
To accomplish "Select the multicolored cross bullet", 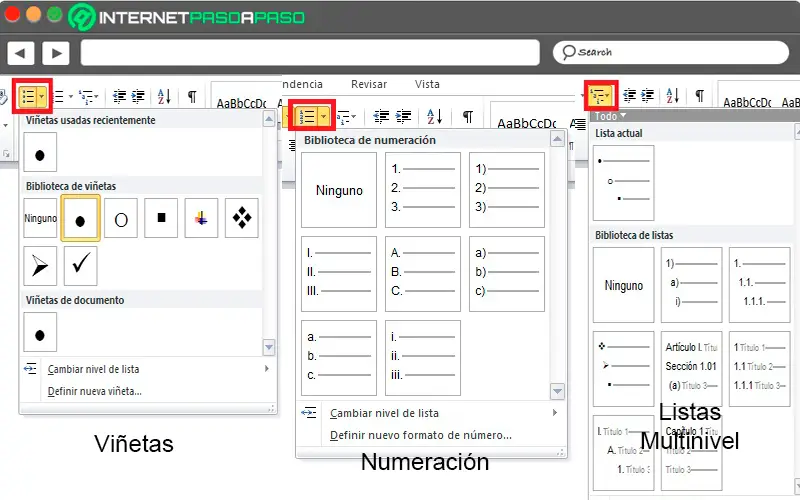I will (202, 218).
